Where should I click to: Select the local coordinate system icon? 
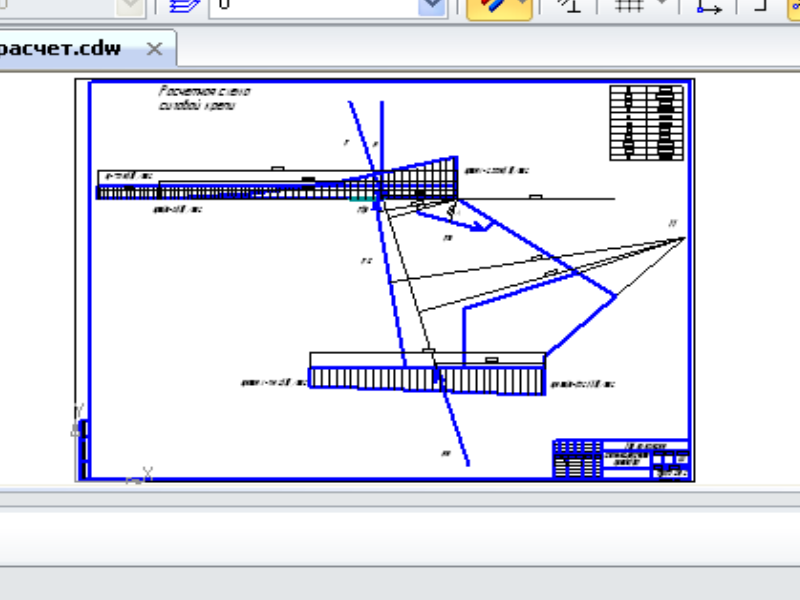tap(709, 6)
